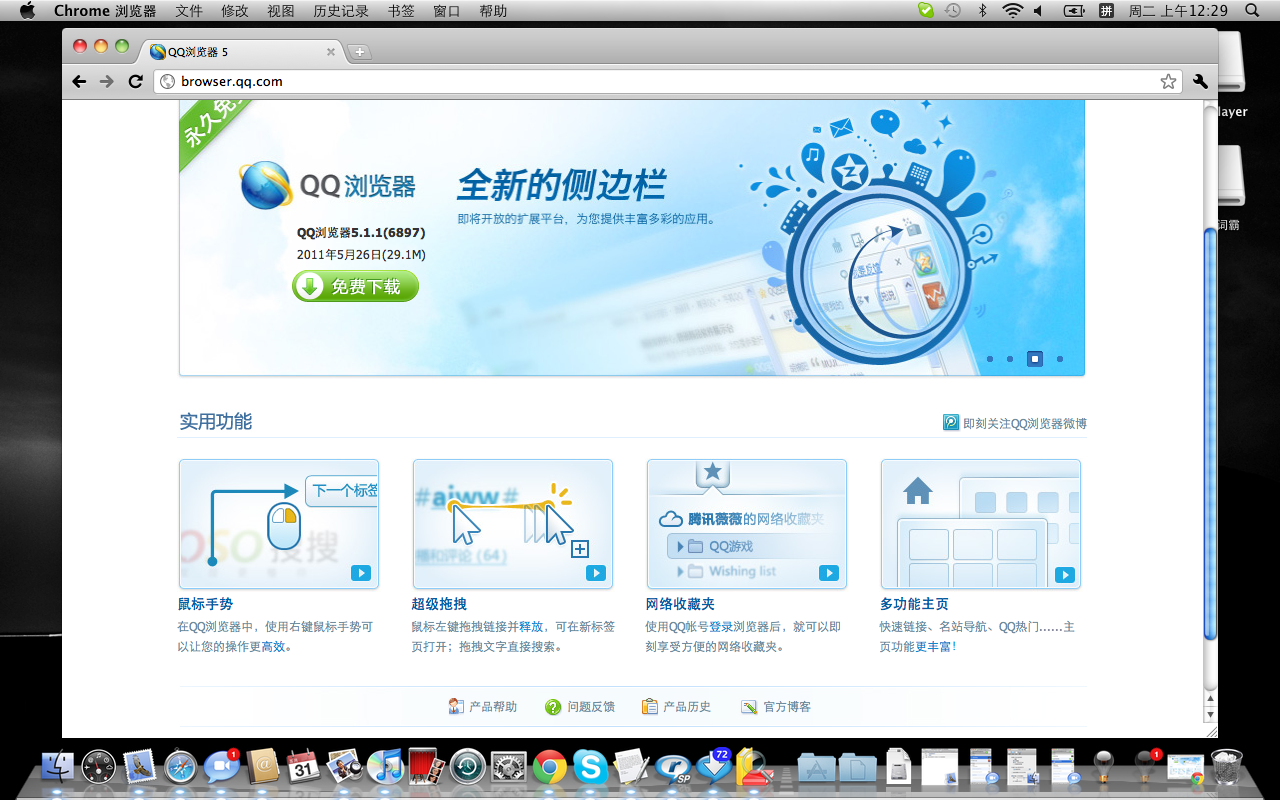The width and height of the screenshot is (1280, 800).
Task: Open Spotlight search magnifier
Action: (1252, 11)
